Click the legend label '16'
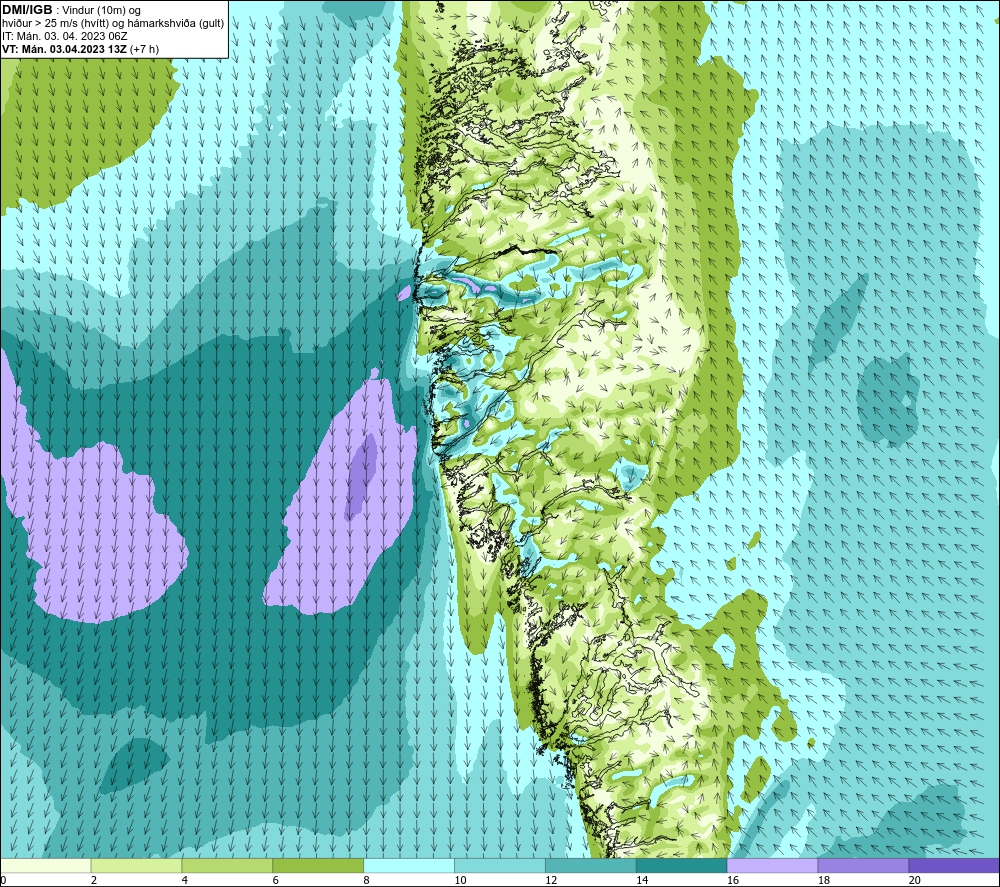 pos(733,881)
